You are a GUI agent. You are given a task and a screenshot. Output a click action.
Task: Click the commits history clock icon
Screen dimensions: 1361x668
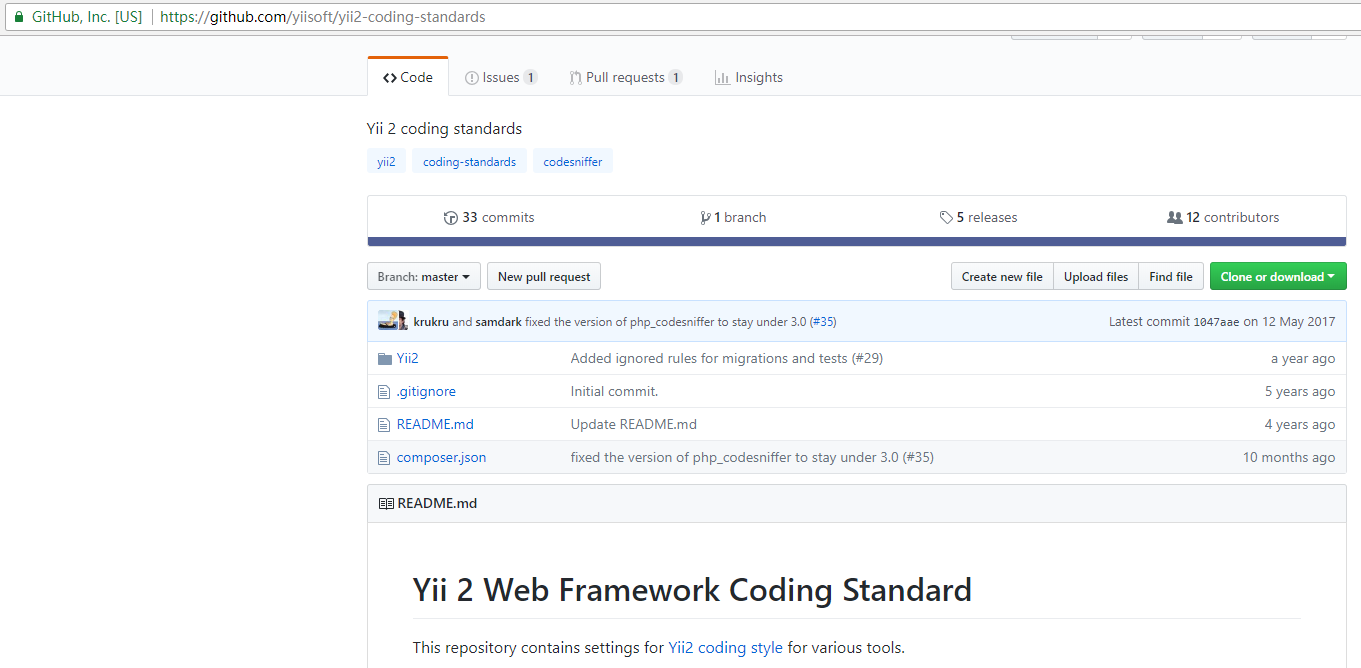point(450,218)
